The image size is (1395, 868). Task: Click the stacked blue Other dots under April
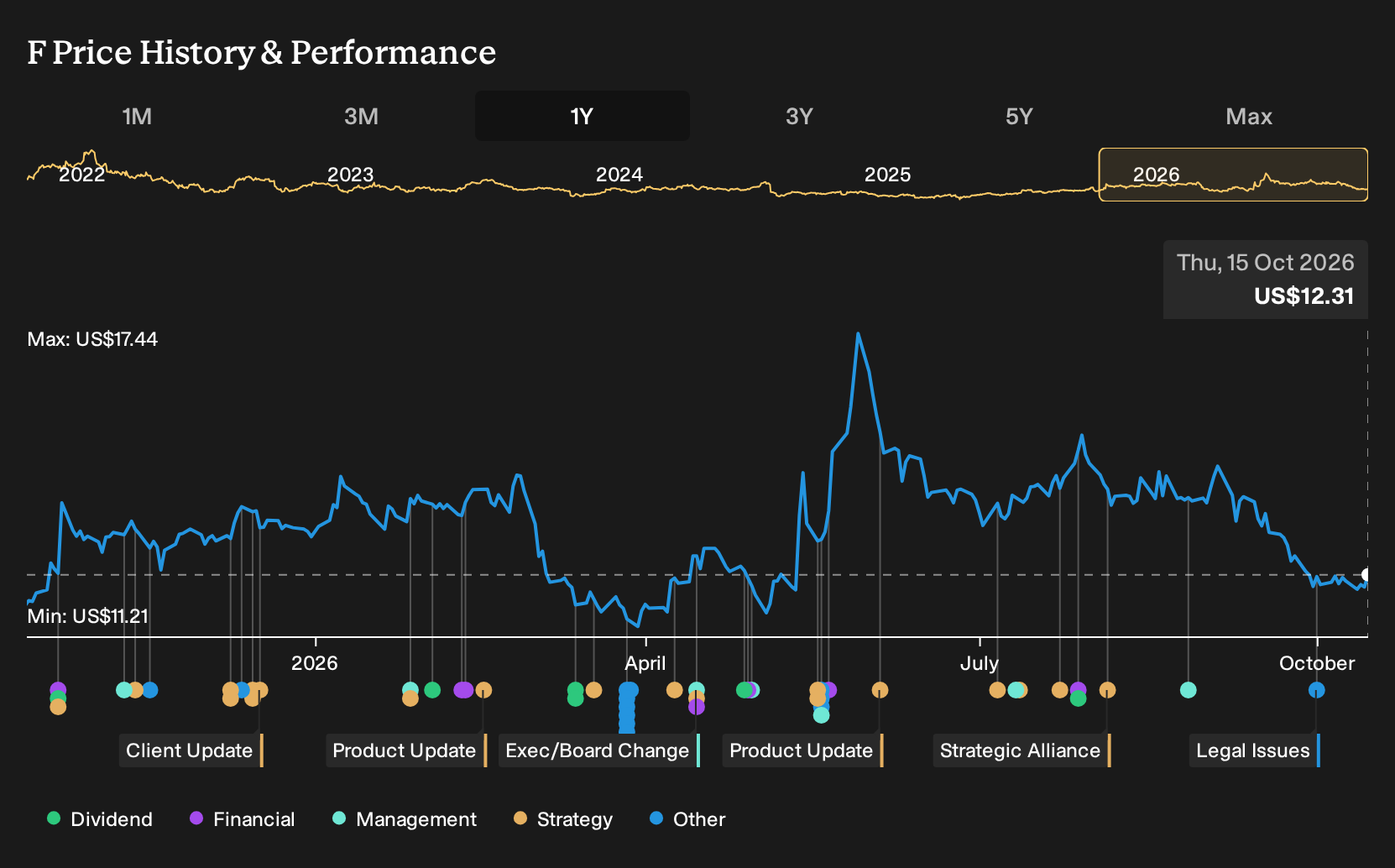628,709
